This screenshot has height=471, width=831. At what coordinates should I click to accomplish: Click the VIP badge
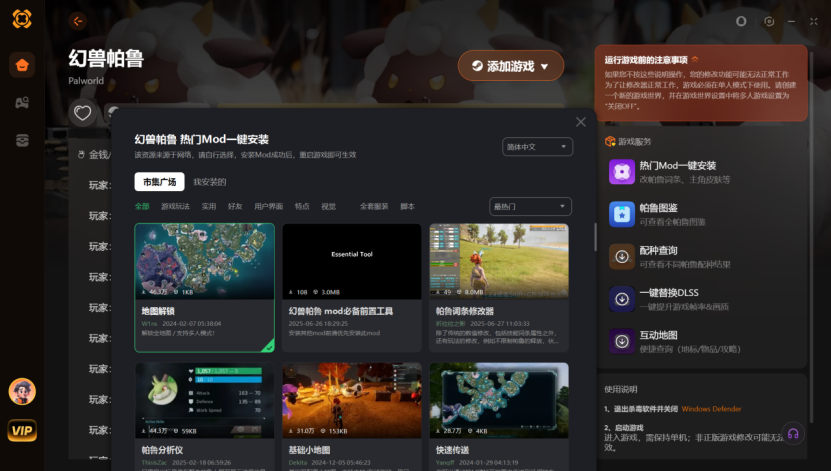pyautogui.click(x=22, y=430)
